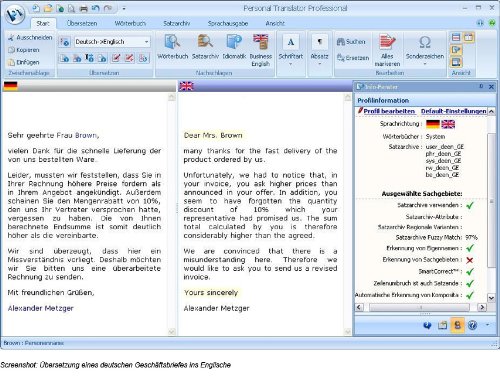Open the Deutsch->Englisch language dropdown

[112, 42]
